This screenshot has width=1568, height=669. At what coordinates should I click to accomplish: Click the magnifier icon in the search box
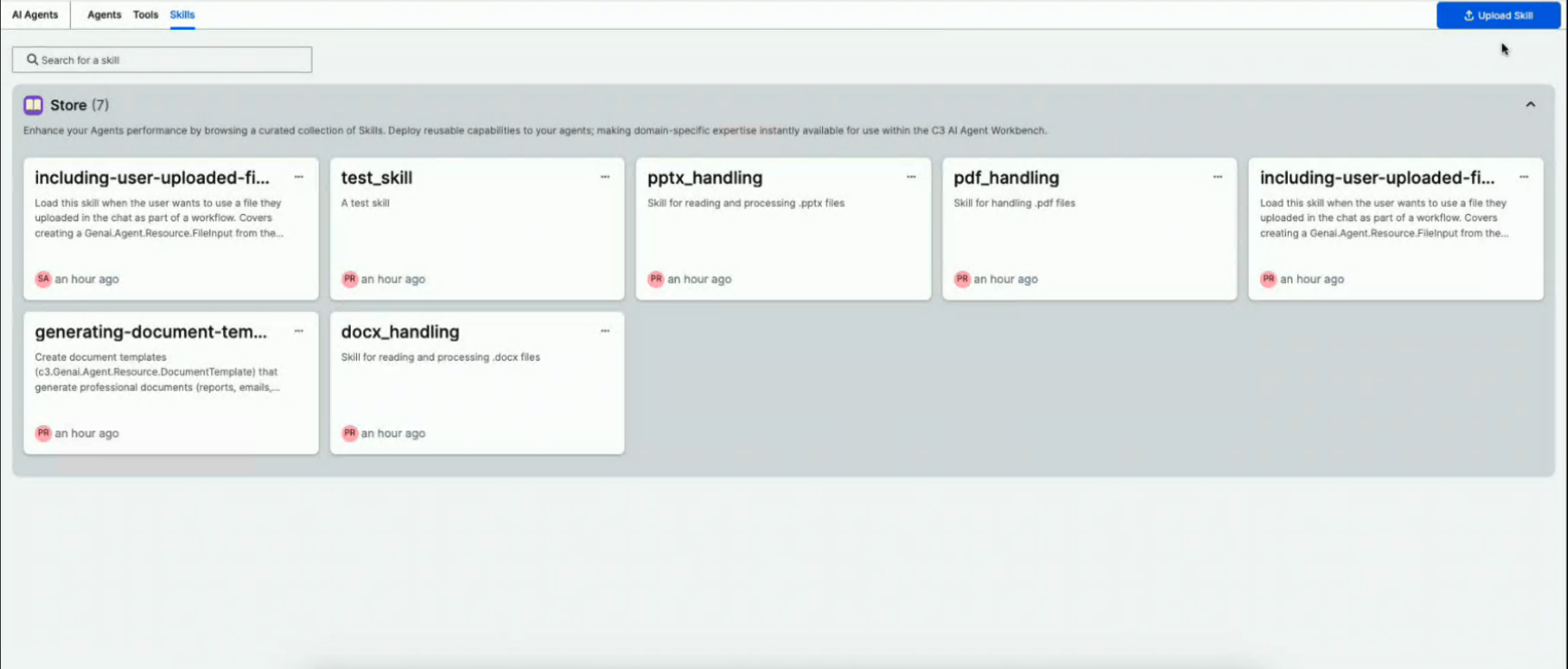click(x=32, y=60)
